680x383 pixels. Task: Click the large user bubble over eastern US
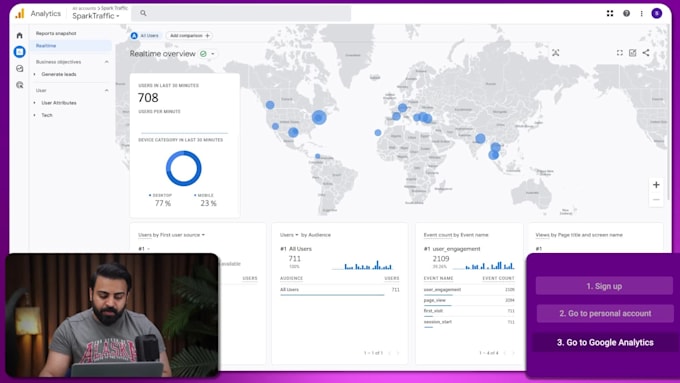click(x=319, y=117)
